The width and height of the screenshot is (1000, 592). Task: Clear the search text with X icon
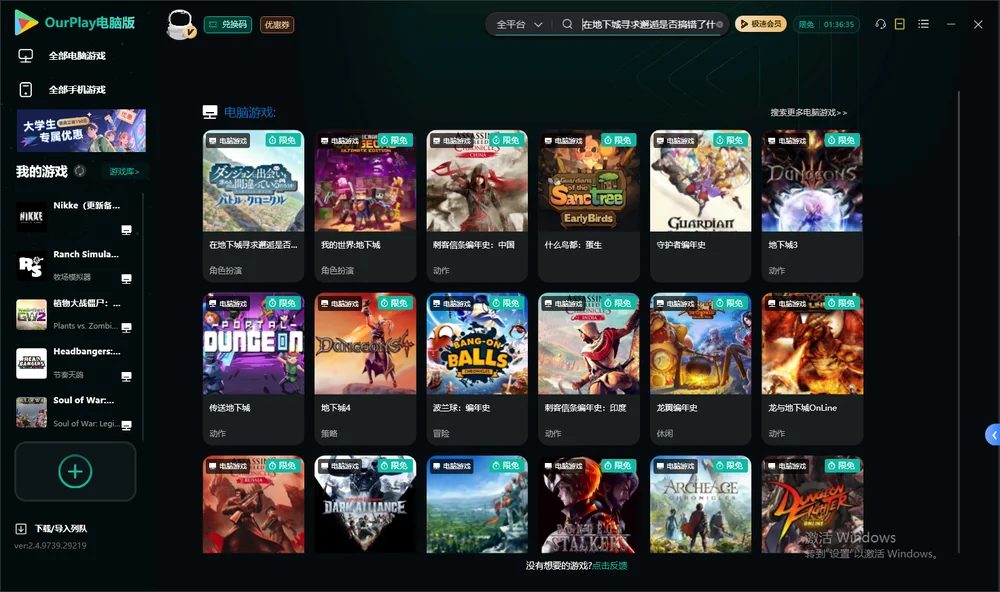(720, 24)
